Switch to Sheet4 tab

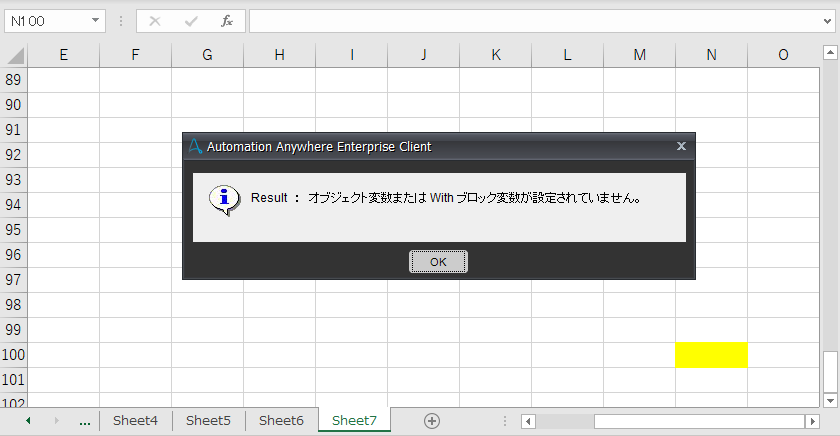136,420
